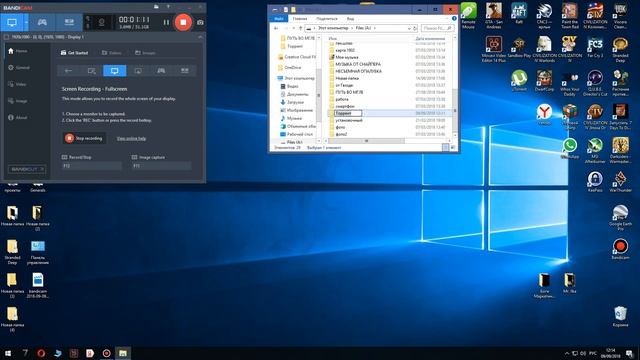Viewport: 640px width, 360px height.
Task: Click the Explorer search box
Action: point(437,28)
